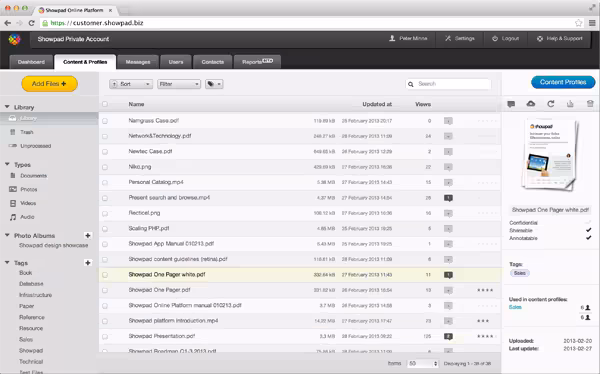Click the star rating of Showpad One Pager.pdf
The image size is (600, 374).
coord(486,290)
